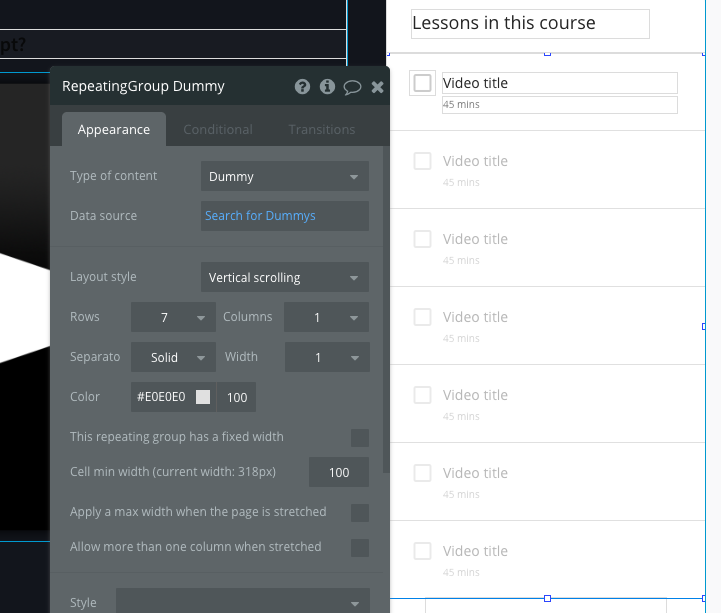
Task: Click the separator color swatch
Action: [x=203, y=397]
